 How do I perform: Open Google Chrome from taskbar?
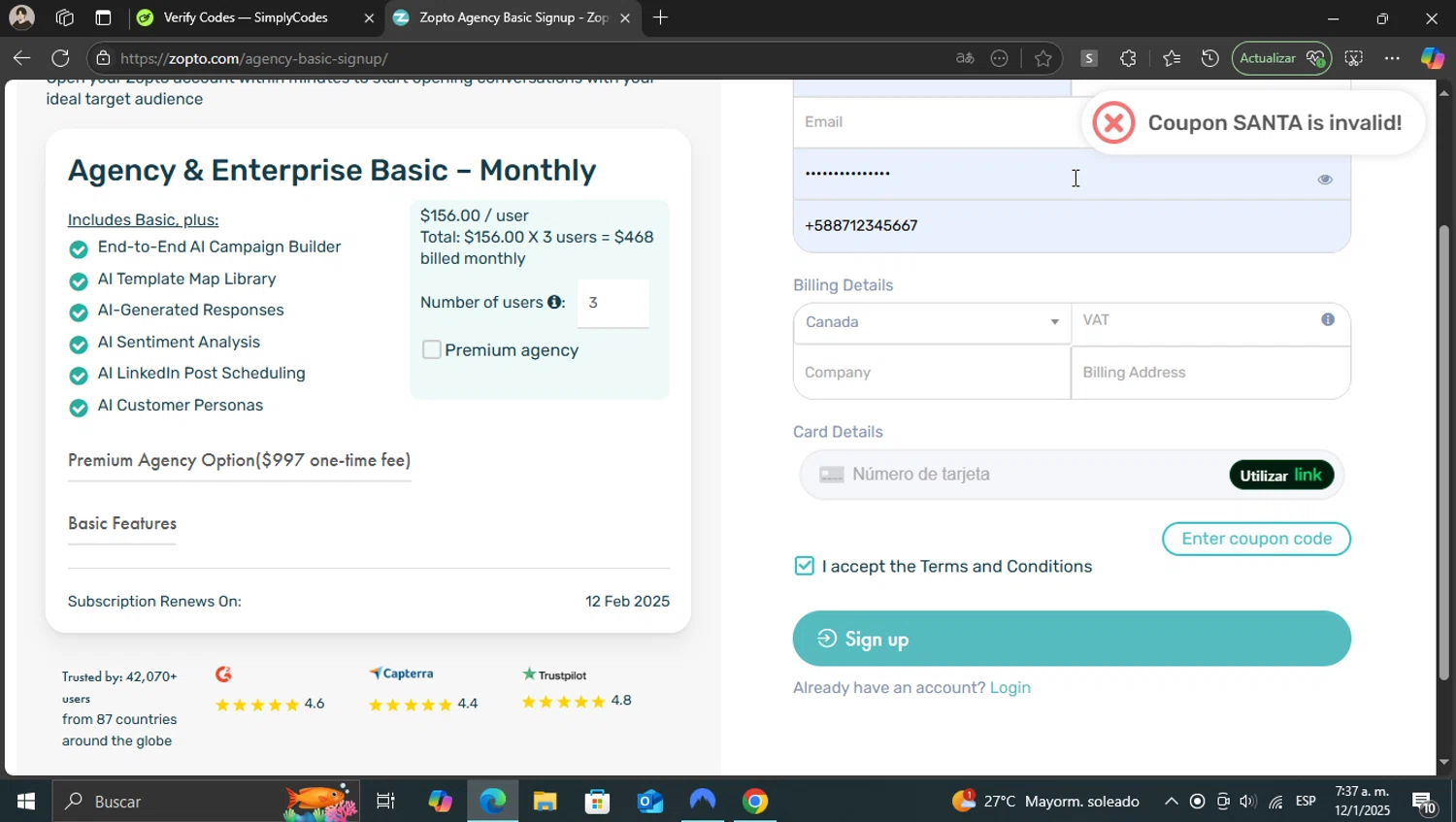pyautogui.click(x=755, y=802)
